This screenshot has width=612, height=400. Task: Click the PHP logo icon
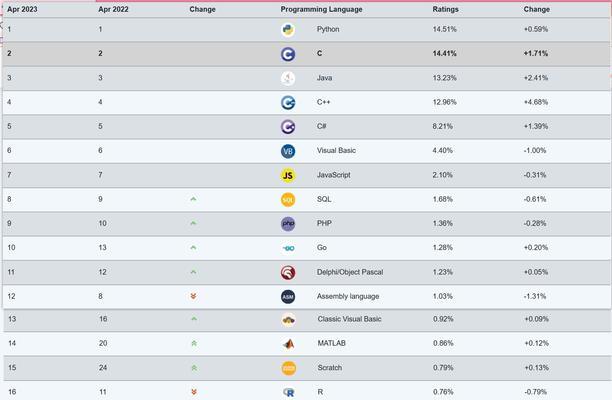pyautogui.click(x=288, y=223)
